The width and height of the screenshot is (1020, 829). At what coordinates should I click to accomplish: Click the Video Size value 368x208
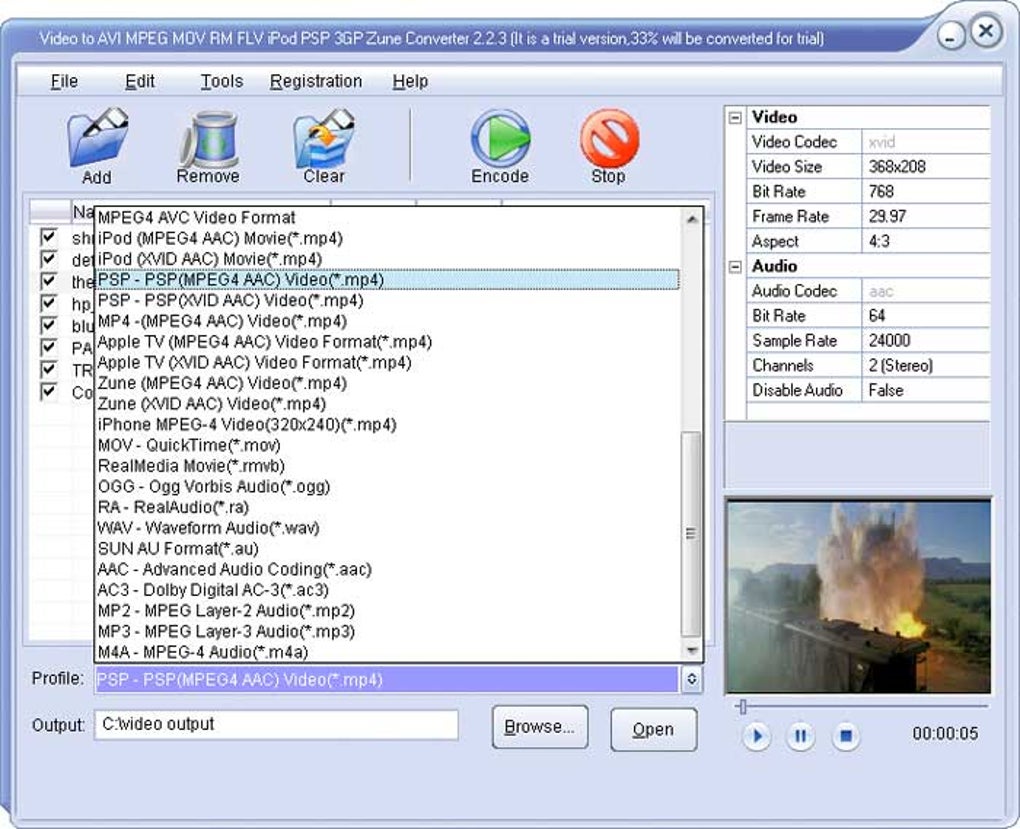896,167
